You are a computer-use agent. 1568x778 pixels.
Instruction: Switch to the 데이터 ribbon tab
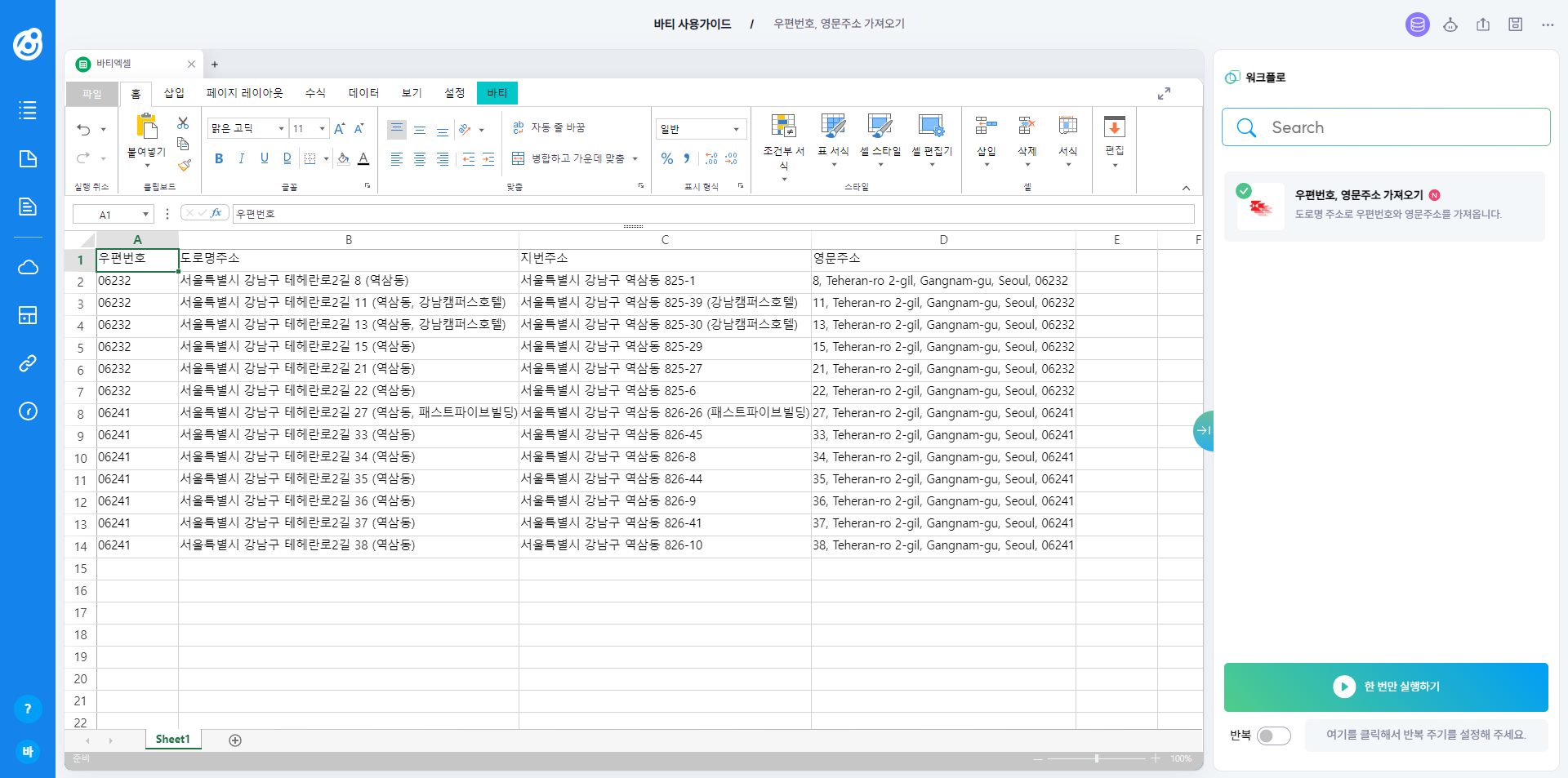click(x=363, y=93)
